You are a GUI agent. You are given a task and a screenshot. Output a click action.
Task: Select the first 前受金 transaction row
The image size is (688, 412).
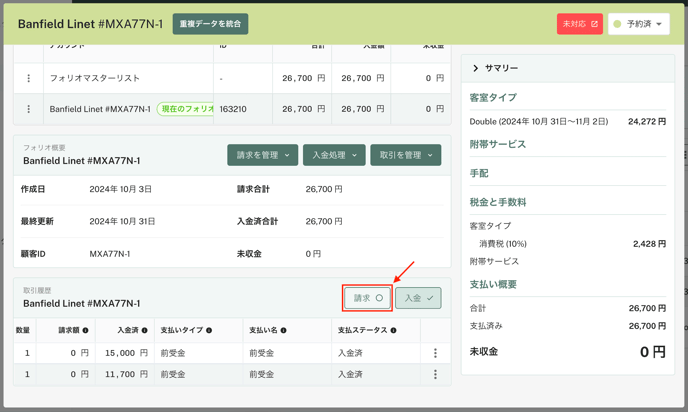(200, 353)
